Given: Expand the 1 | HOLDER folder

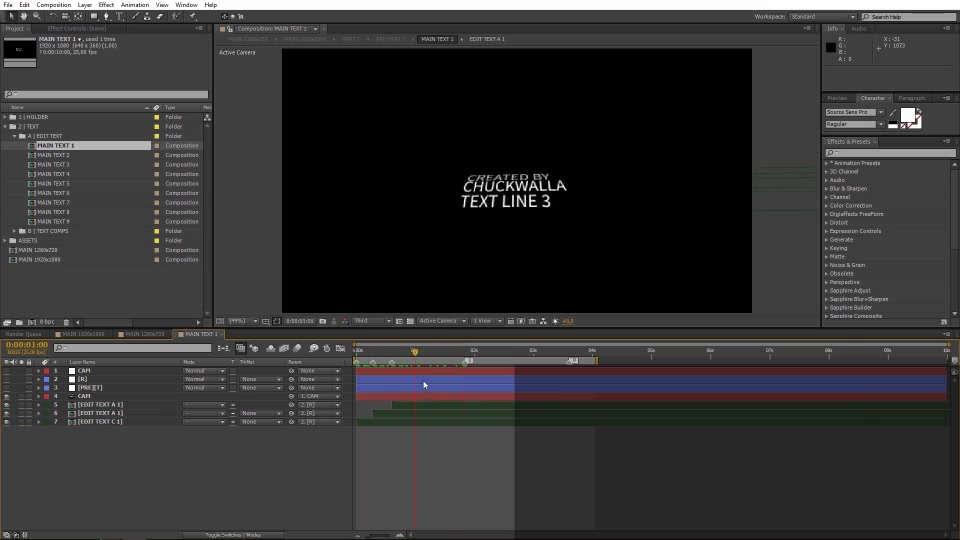Looking at the screenshot, I should click(5, 117).
